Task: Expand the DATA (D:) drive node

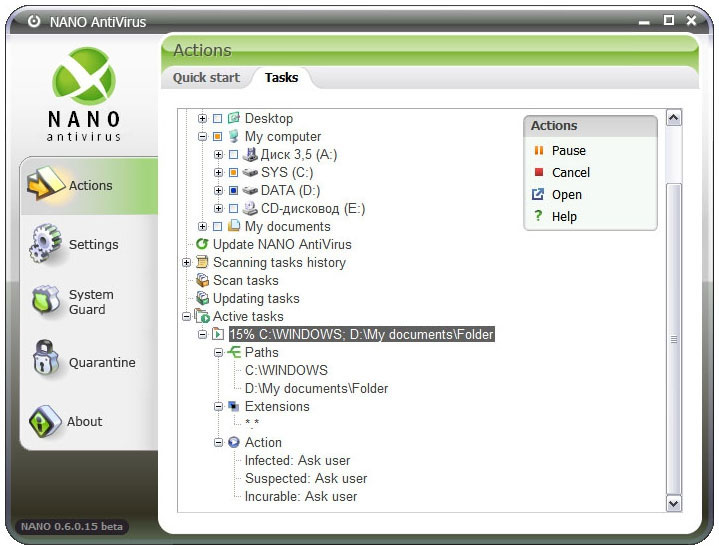Action: tap(218, 190)
